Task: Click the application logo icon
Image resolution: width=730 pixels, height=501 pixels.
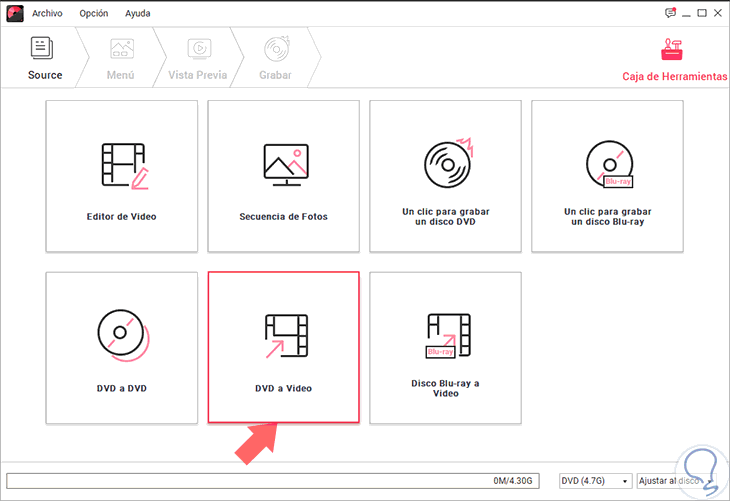Action: pyautogui.click(x=15, y=14)
